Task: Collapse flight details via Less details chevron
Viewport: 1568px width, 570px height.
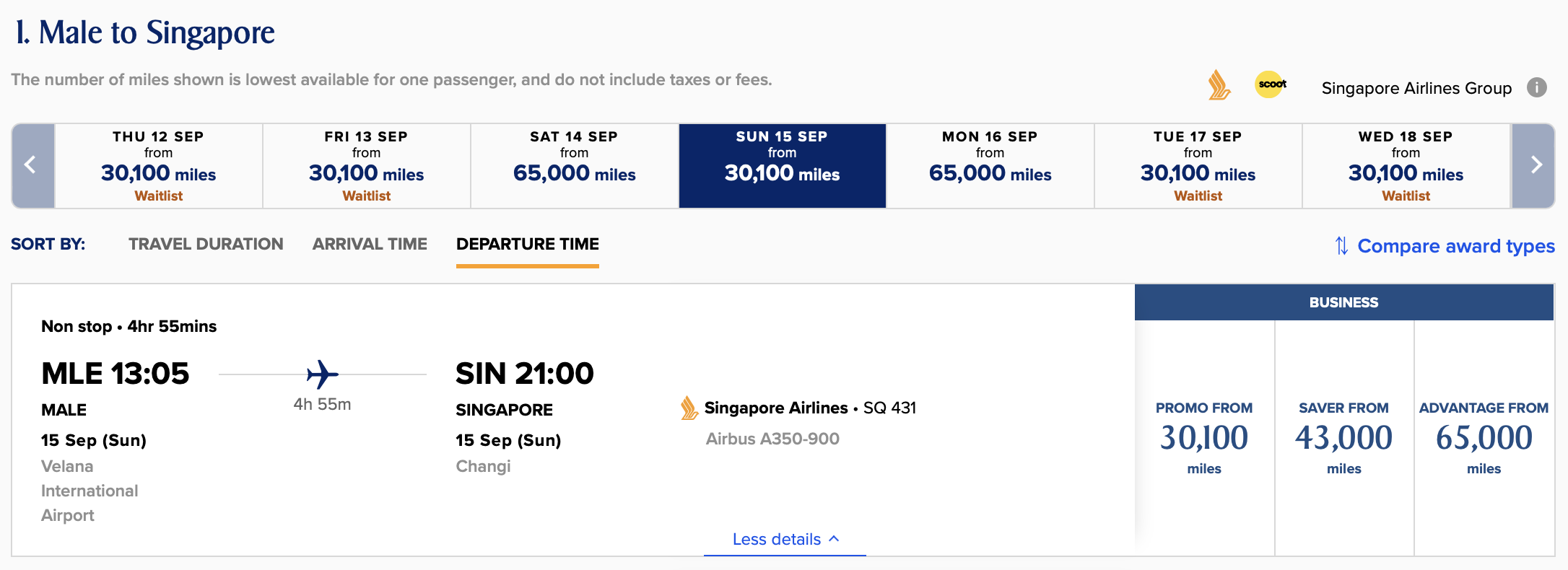Action: point(784,539)
